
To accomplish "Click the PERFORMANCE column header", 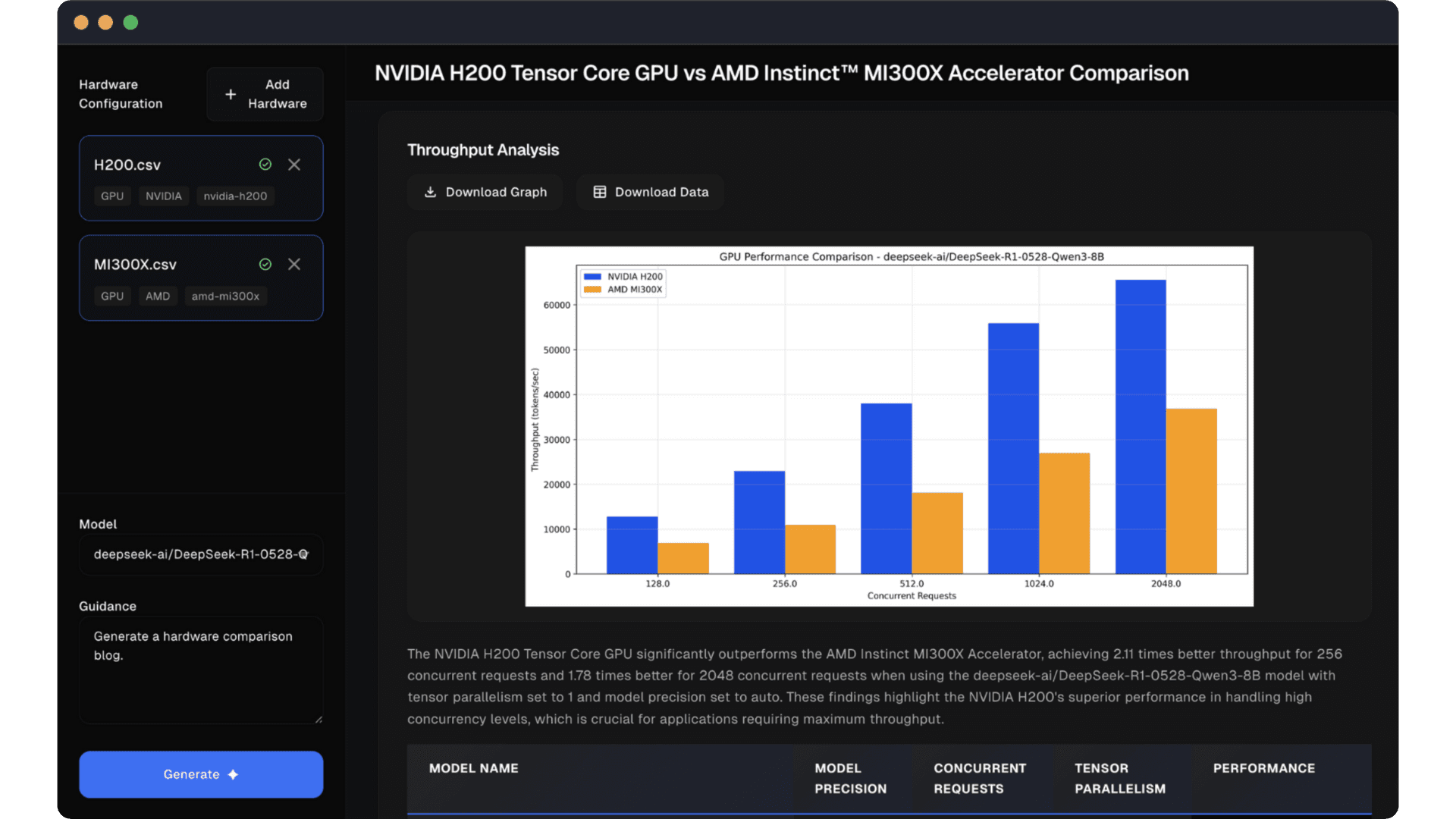I will point(1263,768).
